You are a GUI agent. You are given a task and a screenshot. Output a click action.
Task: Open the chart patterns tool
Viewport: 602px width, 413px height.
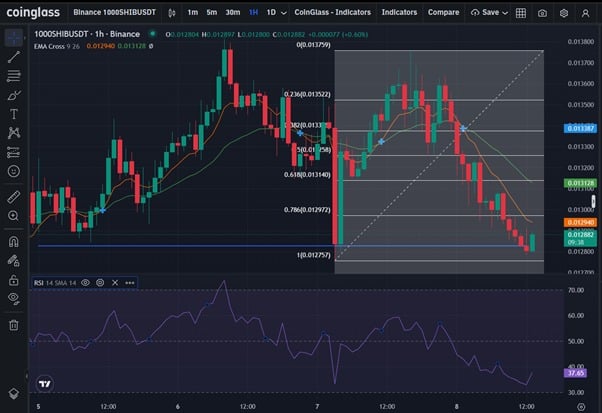(14, 133)
